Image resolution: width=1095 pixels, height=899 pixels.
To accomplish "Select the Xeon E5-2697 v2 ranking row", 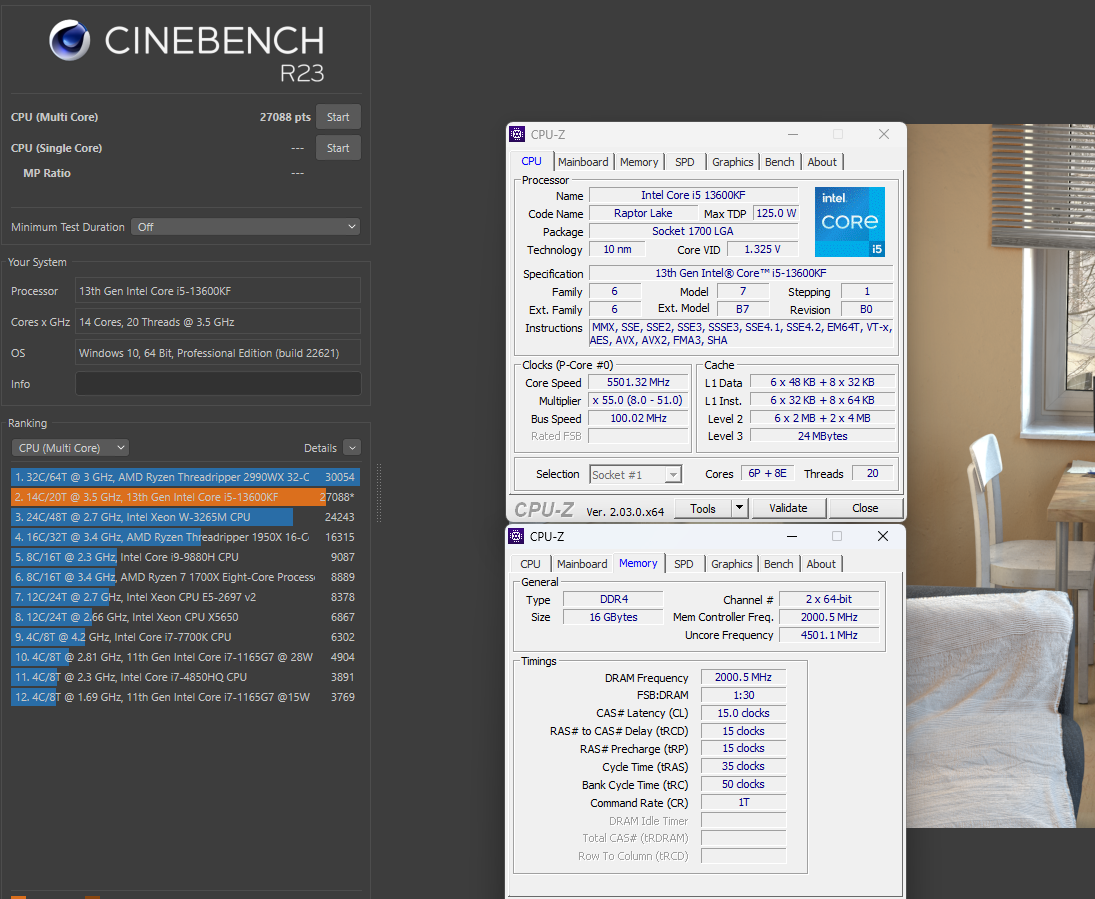I will coord(185,597).
